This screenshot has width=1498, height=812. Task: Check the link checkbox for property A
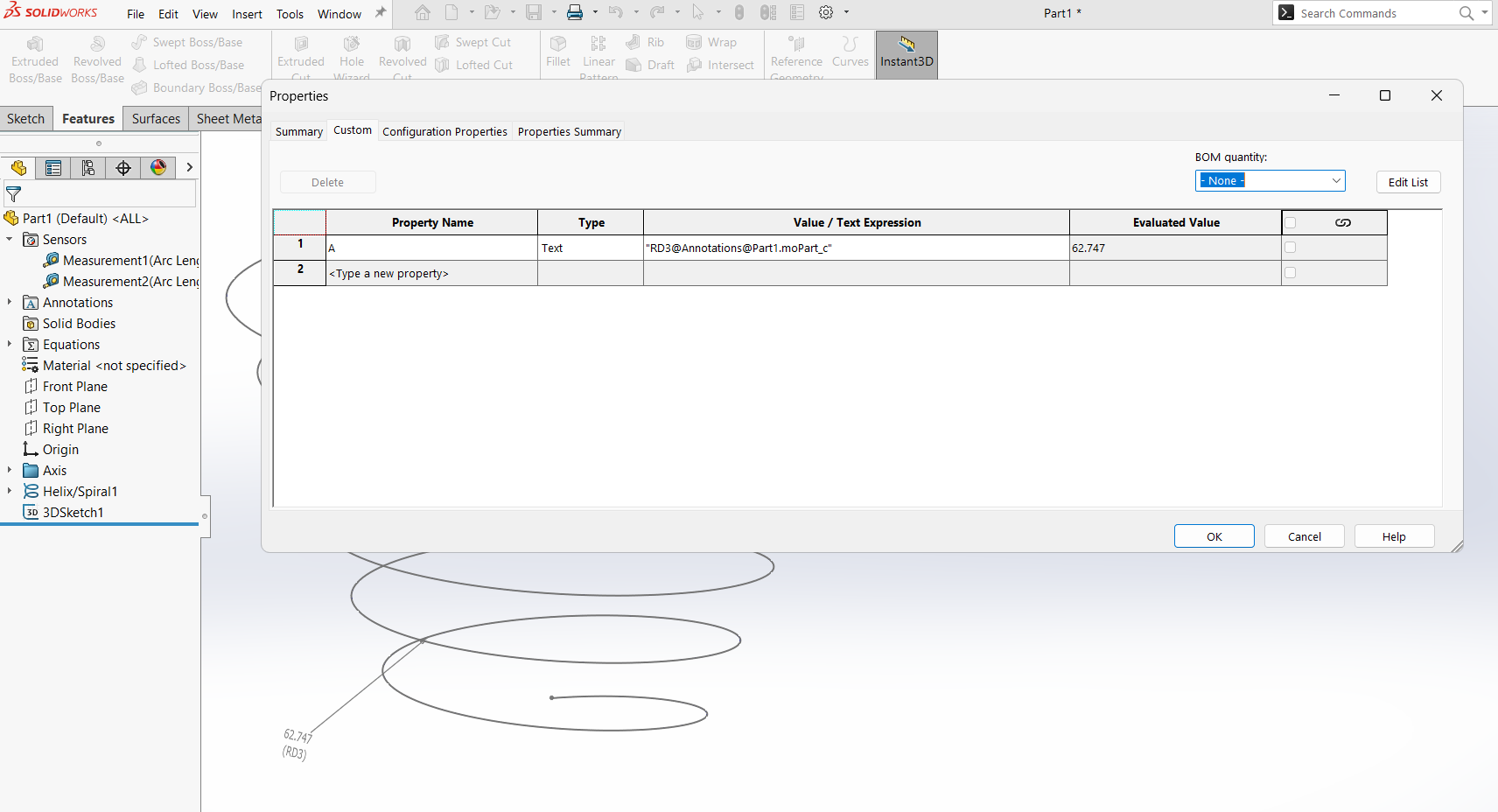tap(1290, 248)
